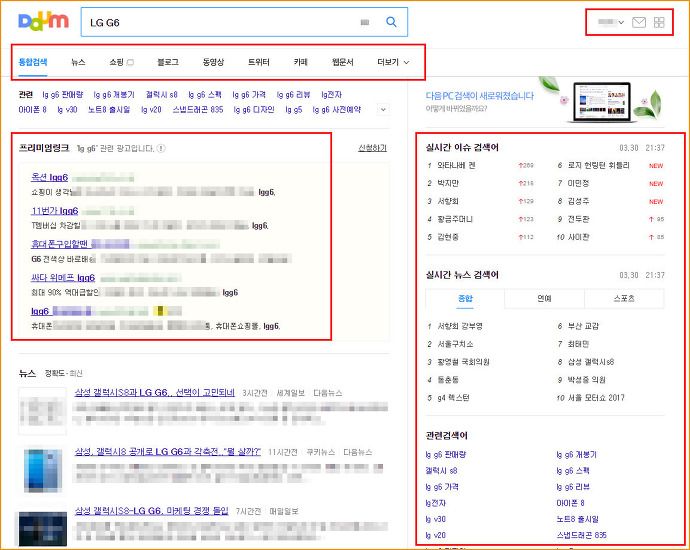This screenshot has width=690, height=550.
Task: Click news keyword 서울구치소
Action: coord(455,344)
